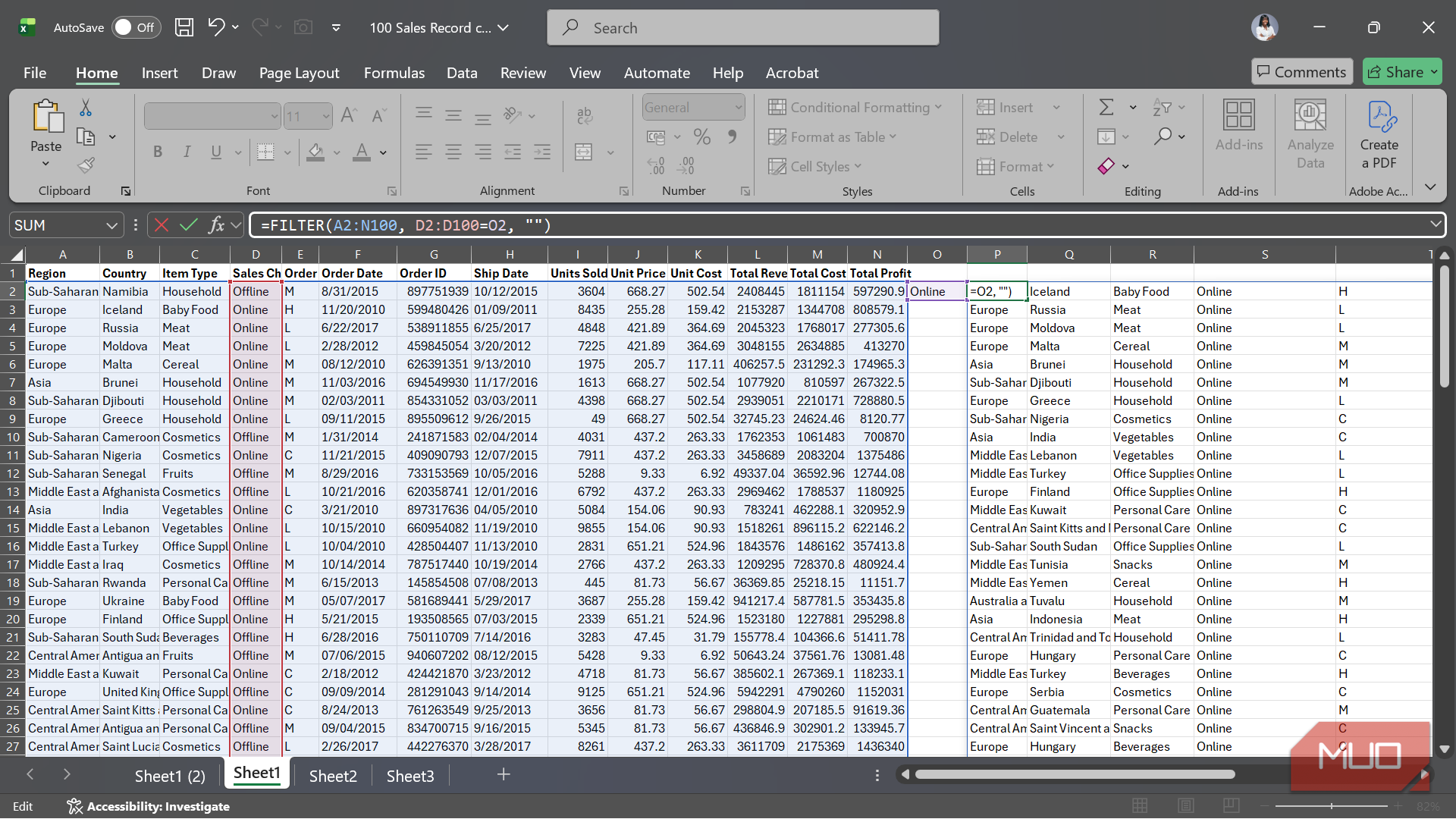This screenshot has width=1456, height=819.
Task: Click the Format Painter brush icon
Action: tap(86, 165)
